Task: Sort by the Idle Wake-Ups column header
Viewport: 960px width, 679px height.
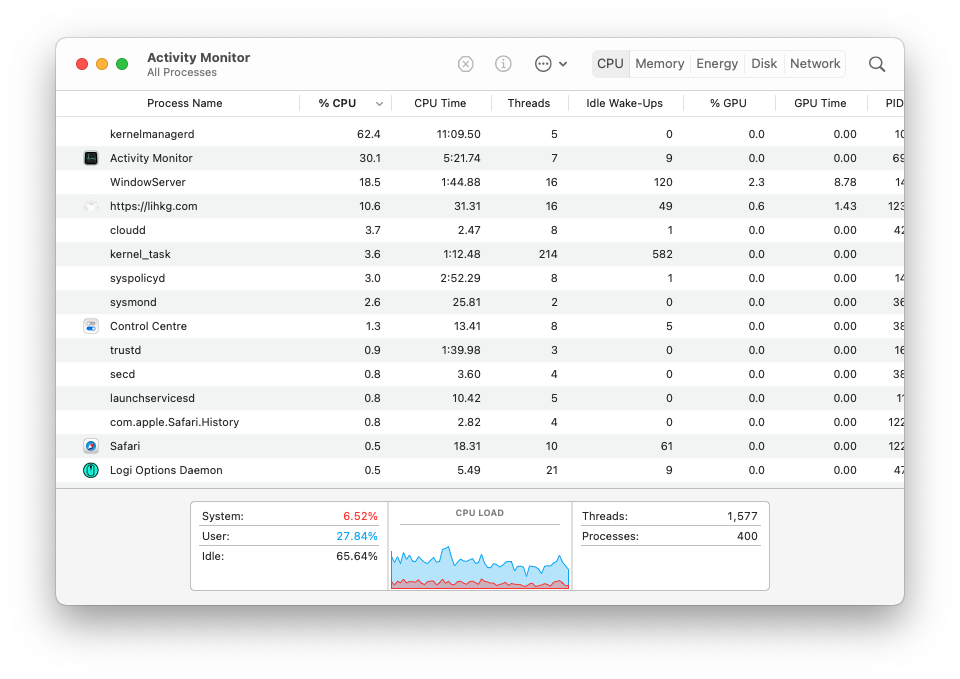Action: coord(624,103)
